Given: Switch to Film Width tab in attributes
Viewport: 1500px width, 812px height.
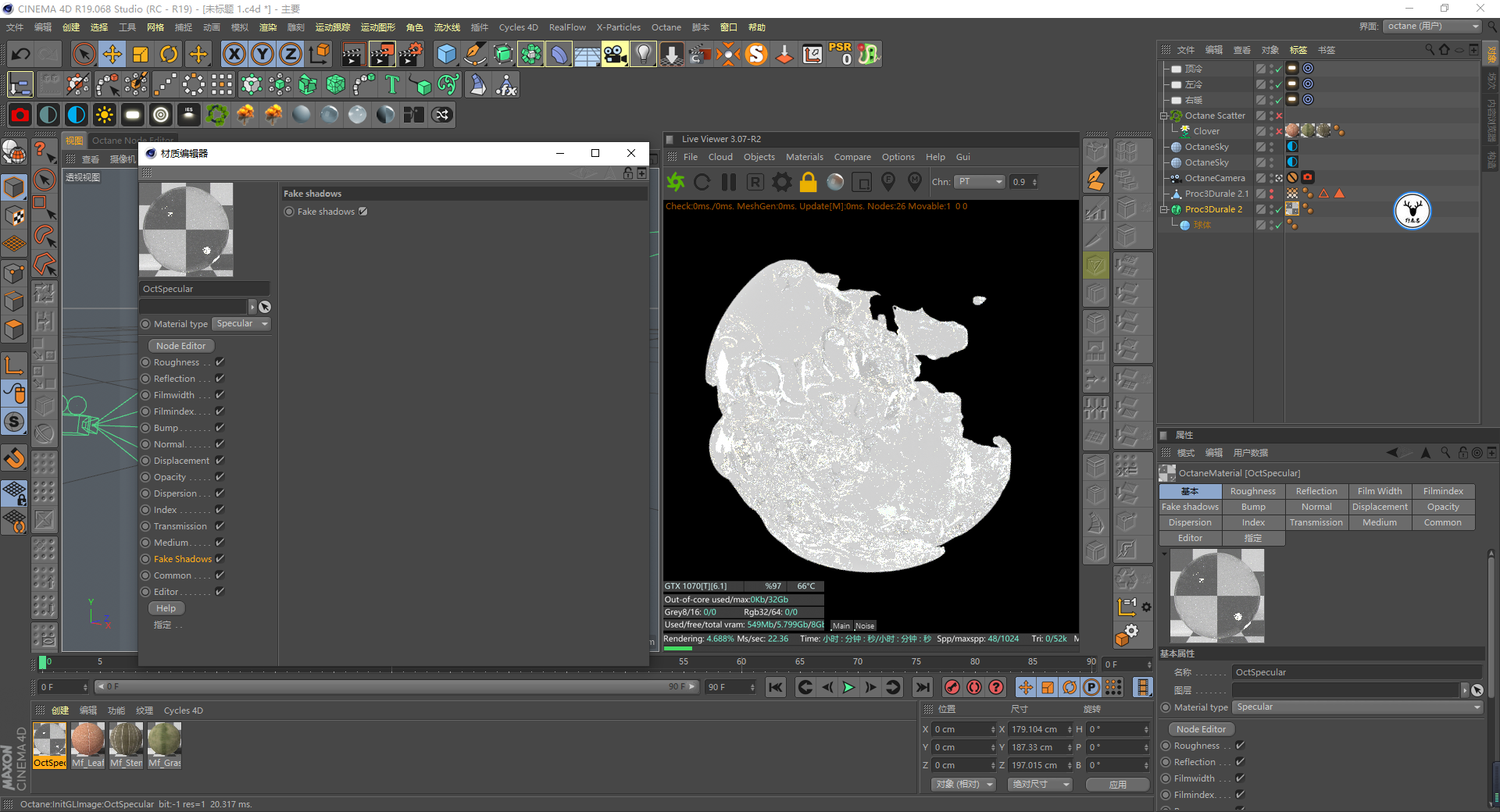Looking at the screenshot, I should (x=1380, y=491).
